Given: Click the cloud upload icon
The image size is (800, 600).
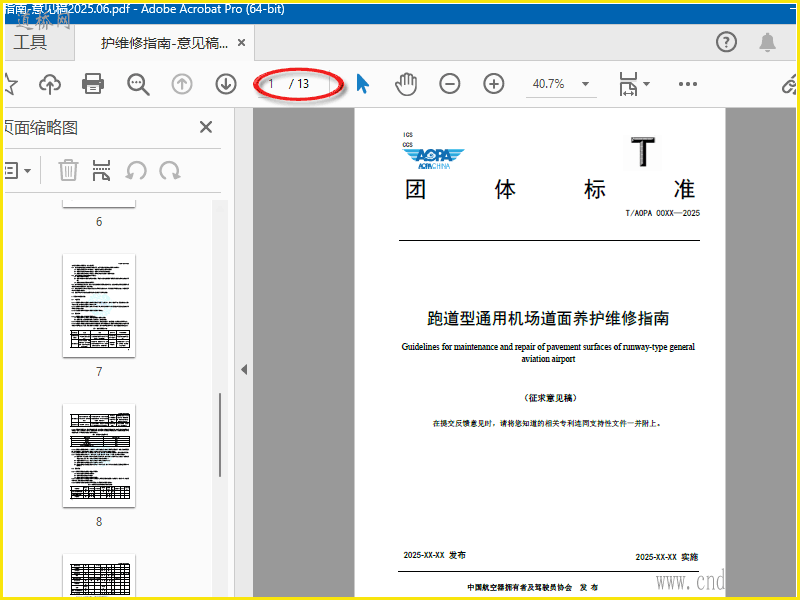Looking at the screenshot, I should pos(50,84).
